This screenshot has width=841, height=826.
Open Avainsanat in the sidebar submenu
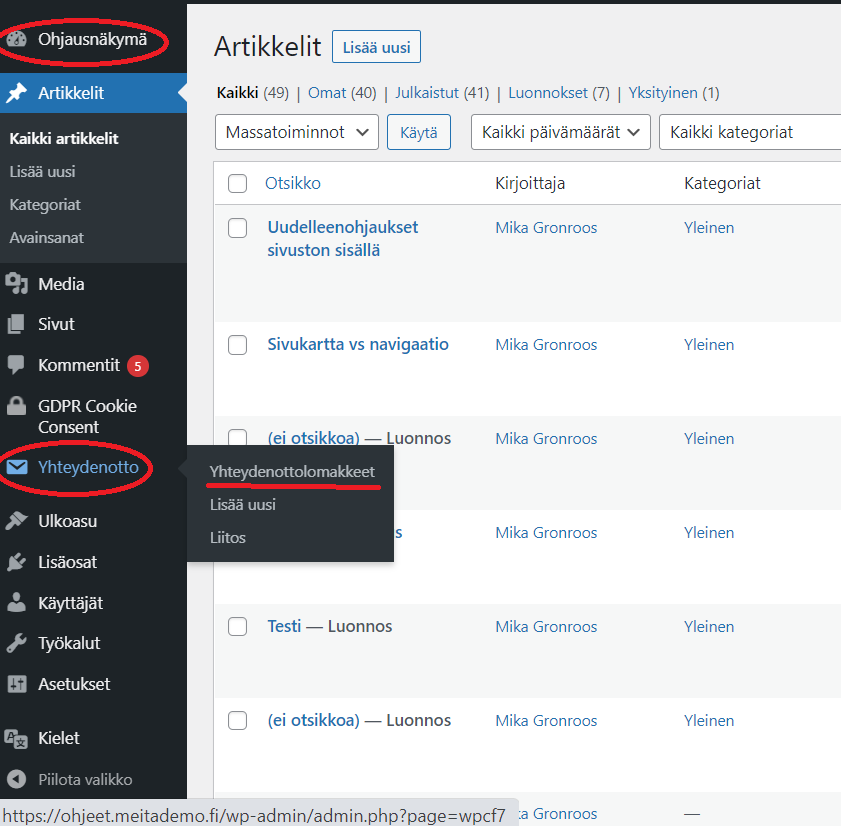(x=47, y=238)
